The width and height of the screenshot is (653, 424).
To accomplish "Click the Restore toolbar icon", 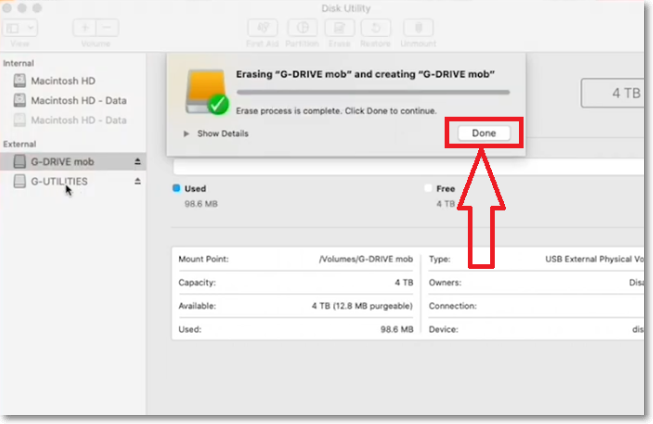I will click(376, 28).
